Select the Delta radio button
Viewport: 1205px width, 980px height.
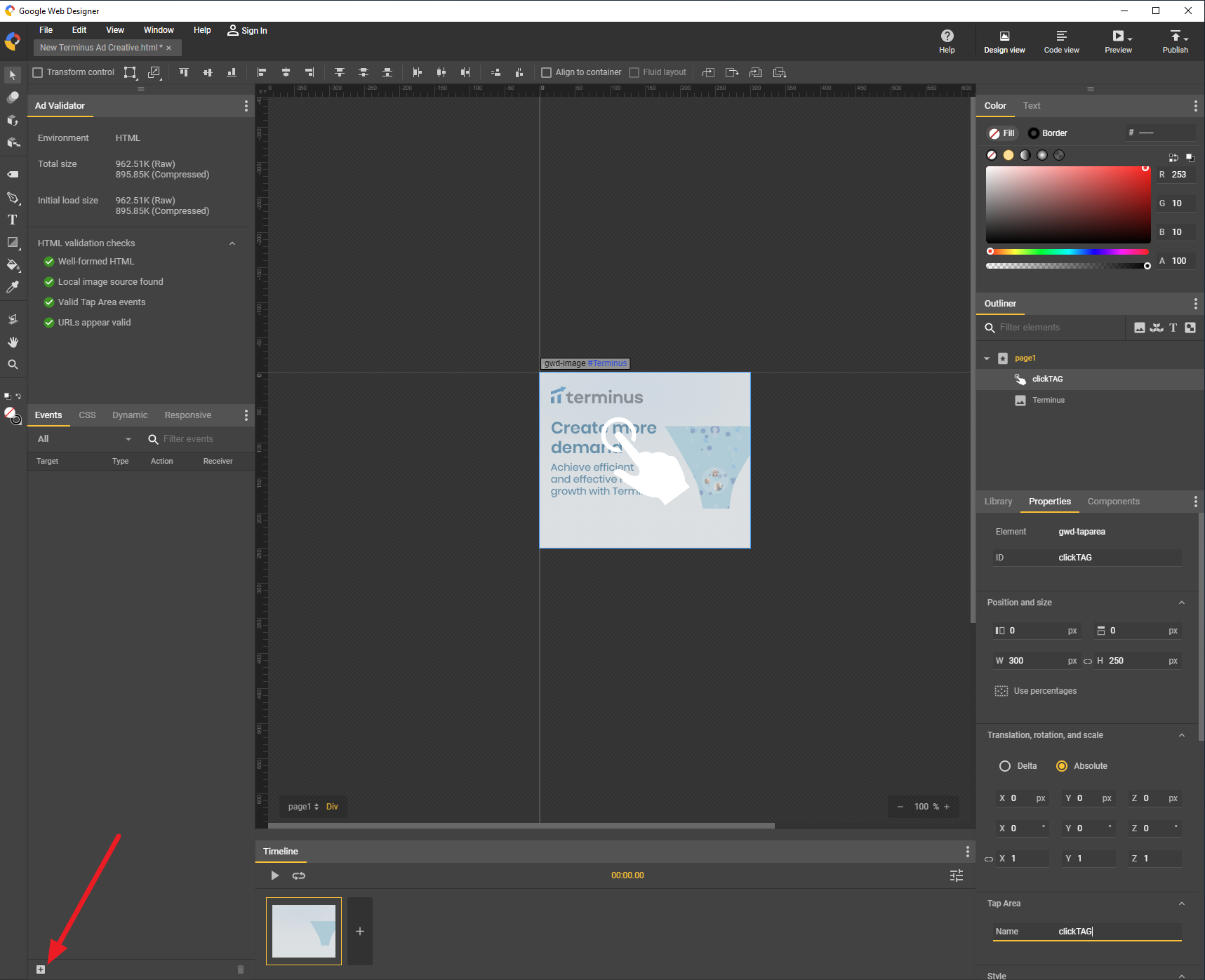[1005, 766]
